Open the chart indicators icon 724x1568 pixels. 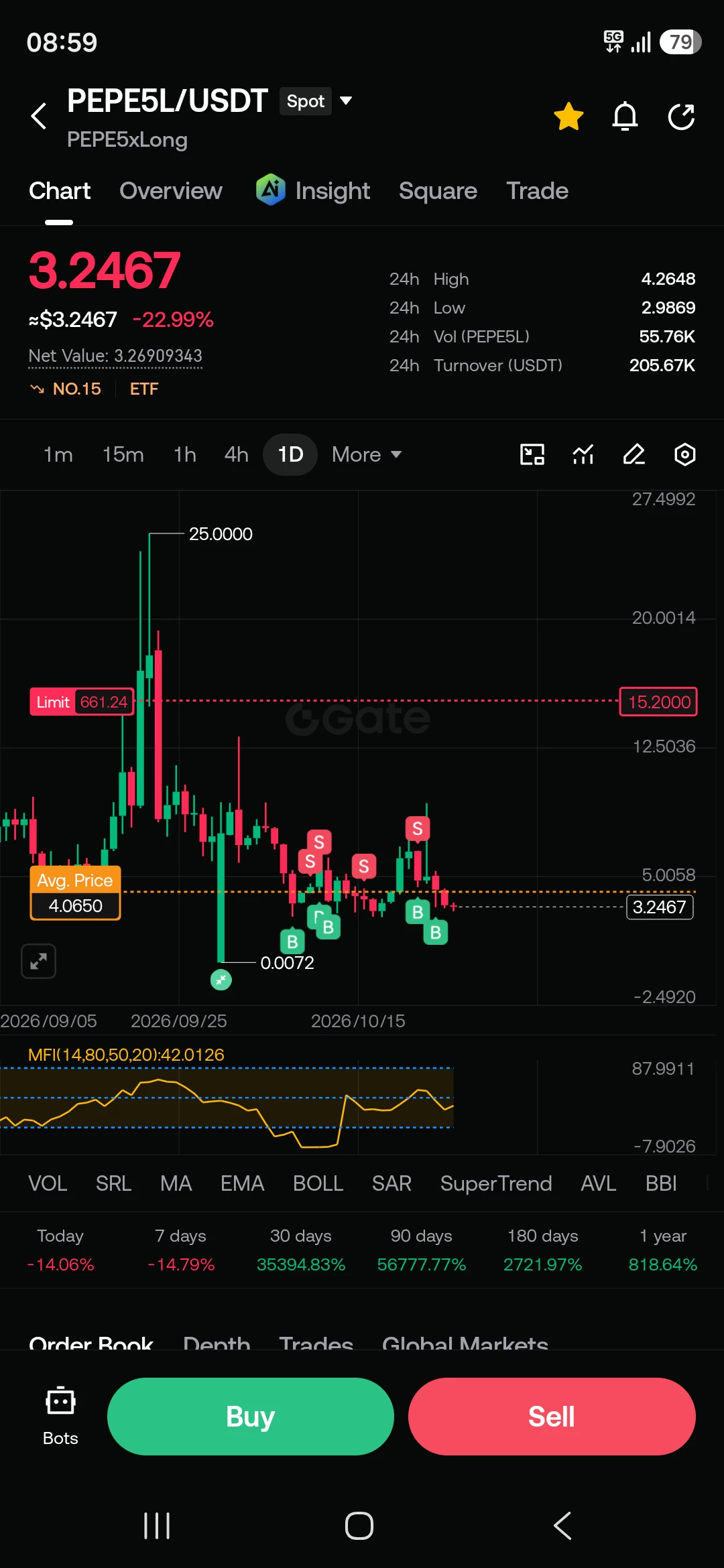click(583, 454)
